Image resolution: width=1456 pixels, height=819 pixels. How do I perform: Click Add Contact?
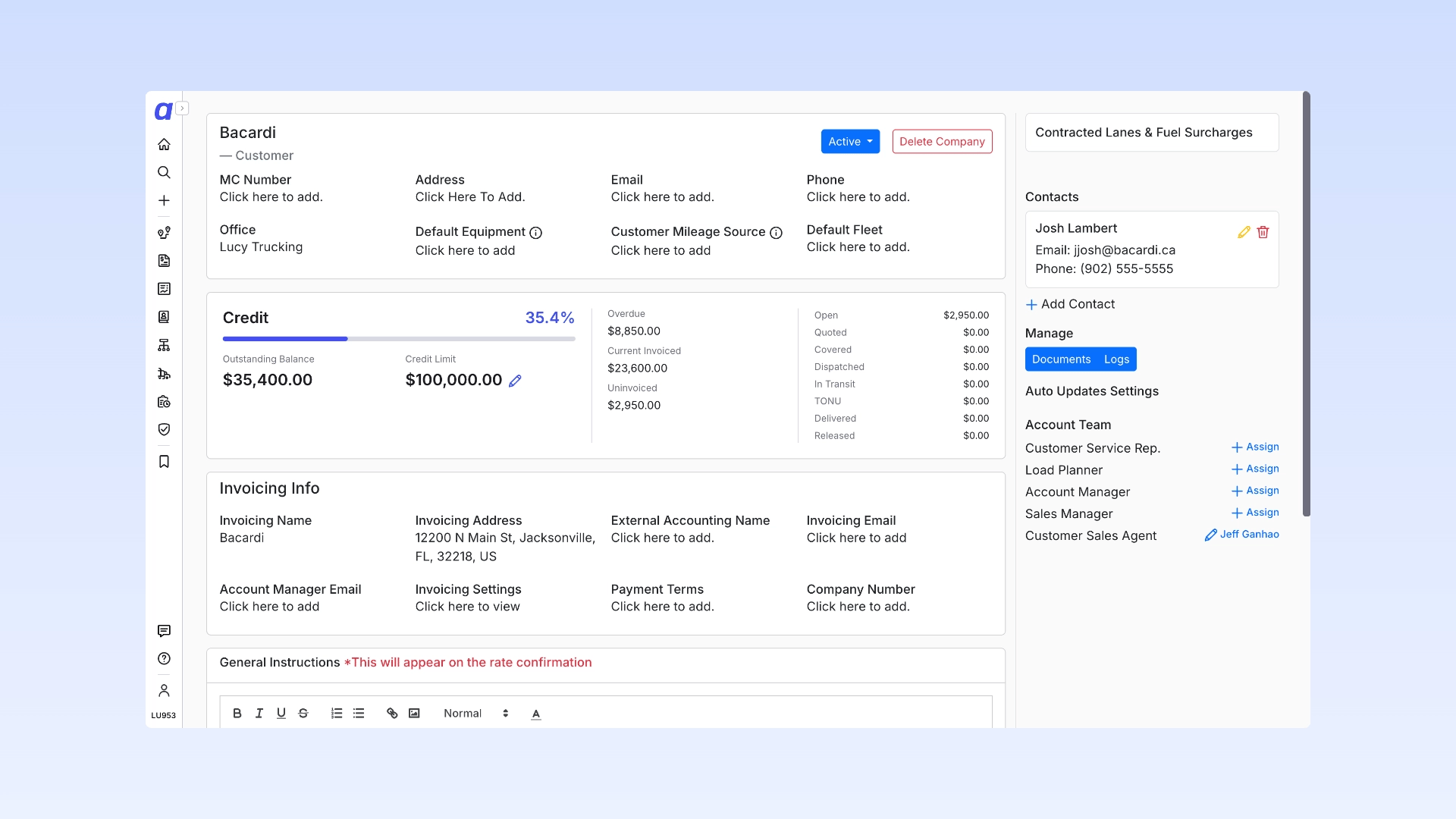click(1070, 304)
